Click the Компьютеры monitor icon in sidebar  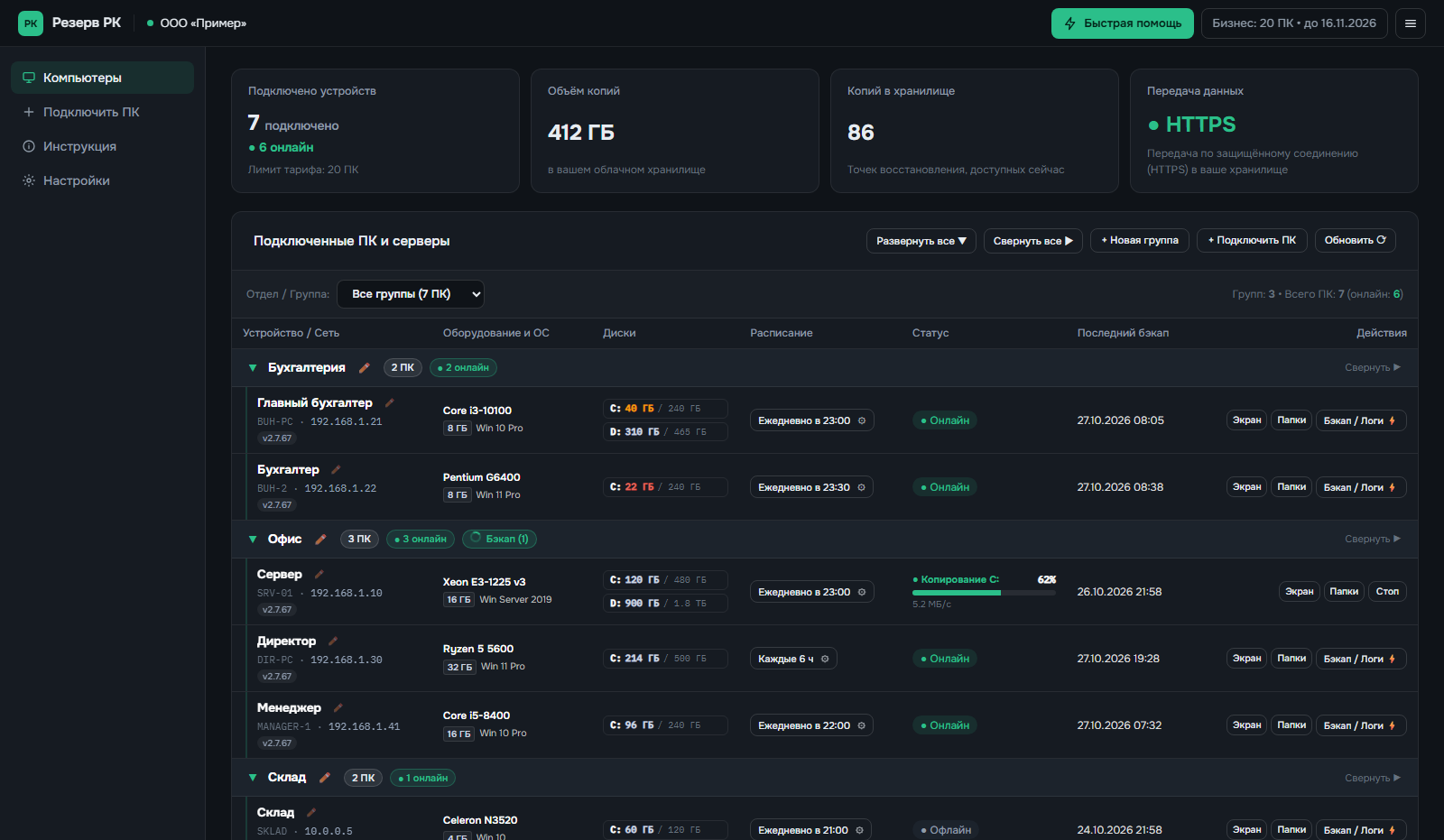[x=29, y=78]
